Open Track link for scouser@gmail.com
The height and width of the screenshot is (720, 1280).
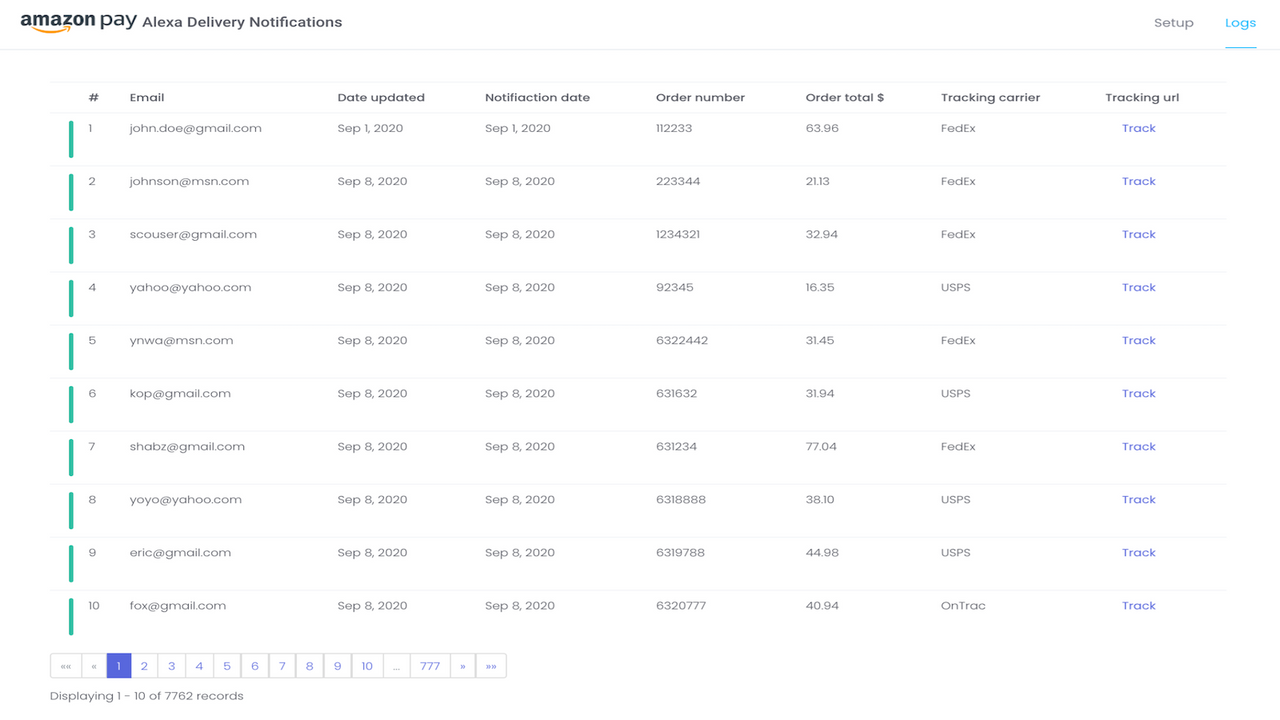(x=1138, y=234)
